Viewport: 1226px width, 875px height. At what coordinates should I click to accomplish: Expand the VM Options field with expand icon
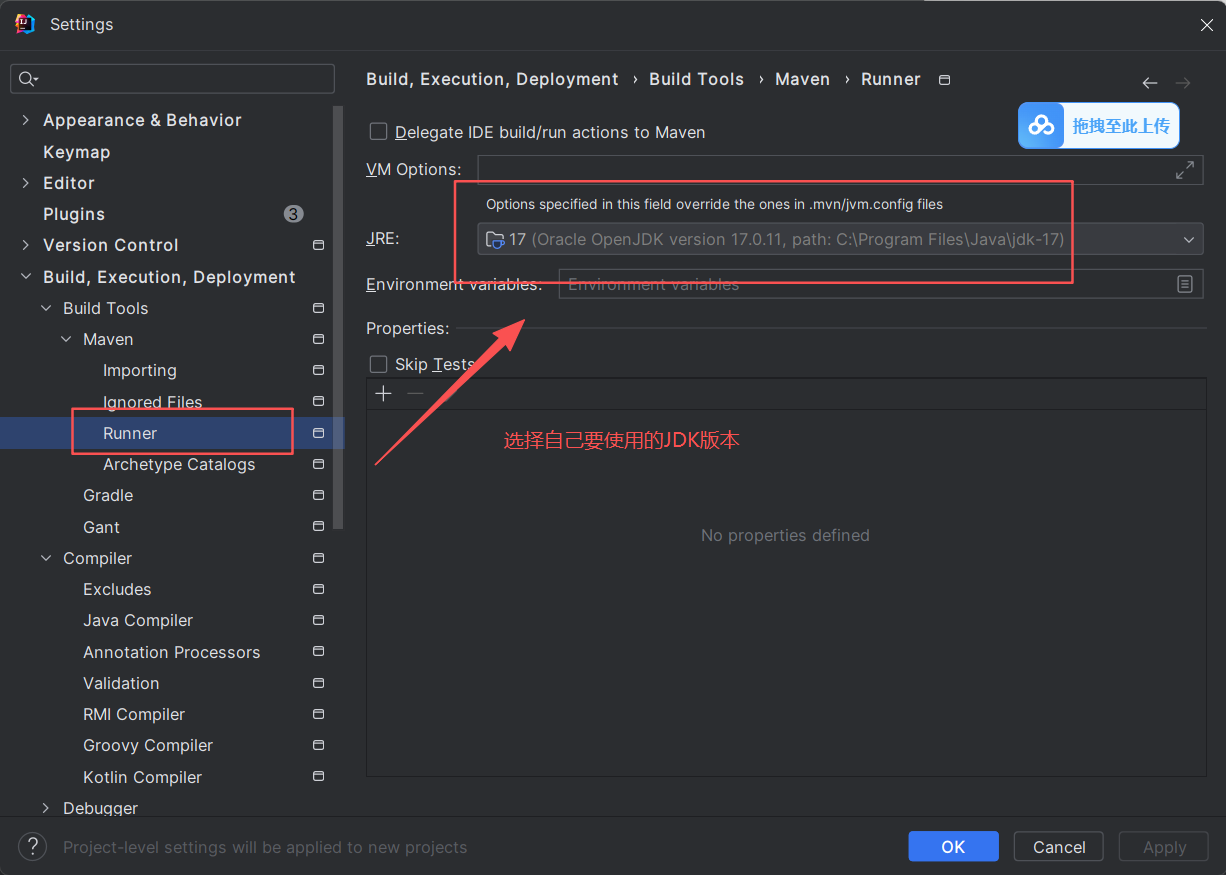pos(1185,170)
